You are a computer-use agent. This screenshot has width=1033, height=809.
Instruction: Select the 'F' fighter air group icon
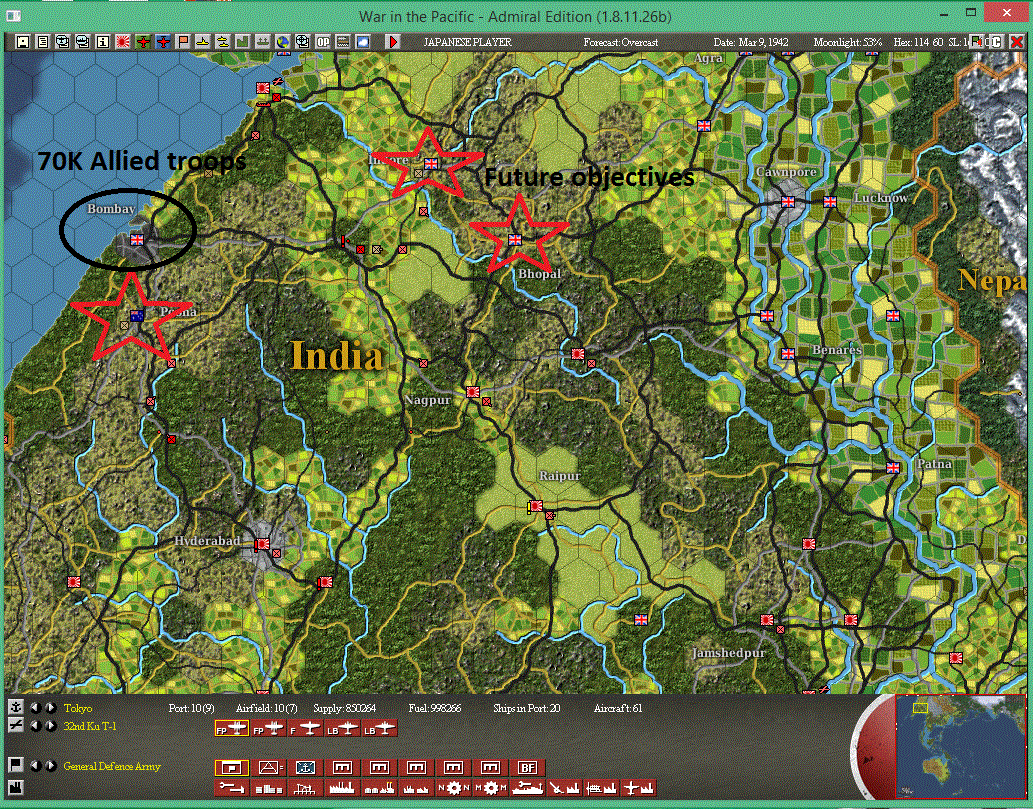tap(306, 729)
